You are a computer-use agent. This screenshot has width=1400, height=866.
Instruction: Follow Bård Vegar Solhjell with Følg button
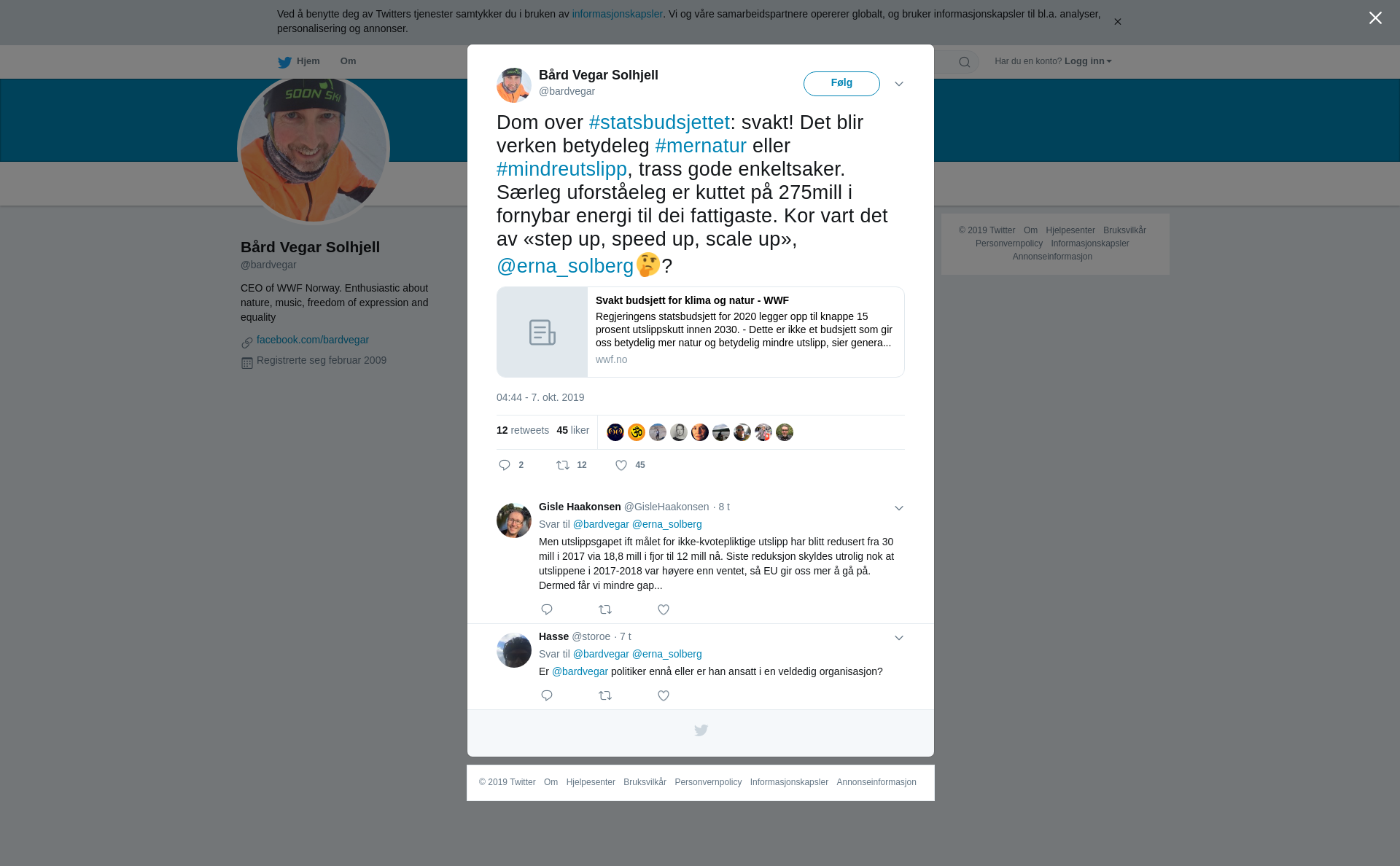(x=841, y=84)
